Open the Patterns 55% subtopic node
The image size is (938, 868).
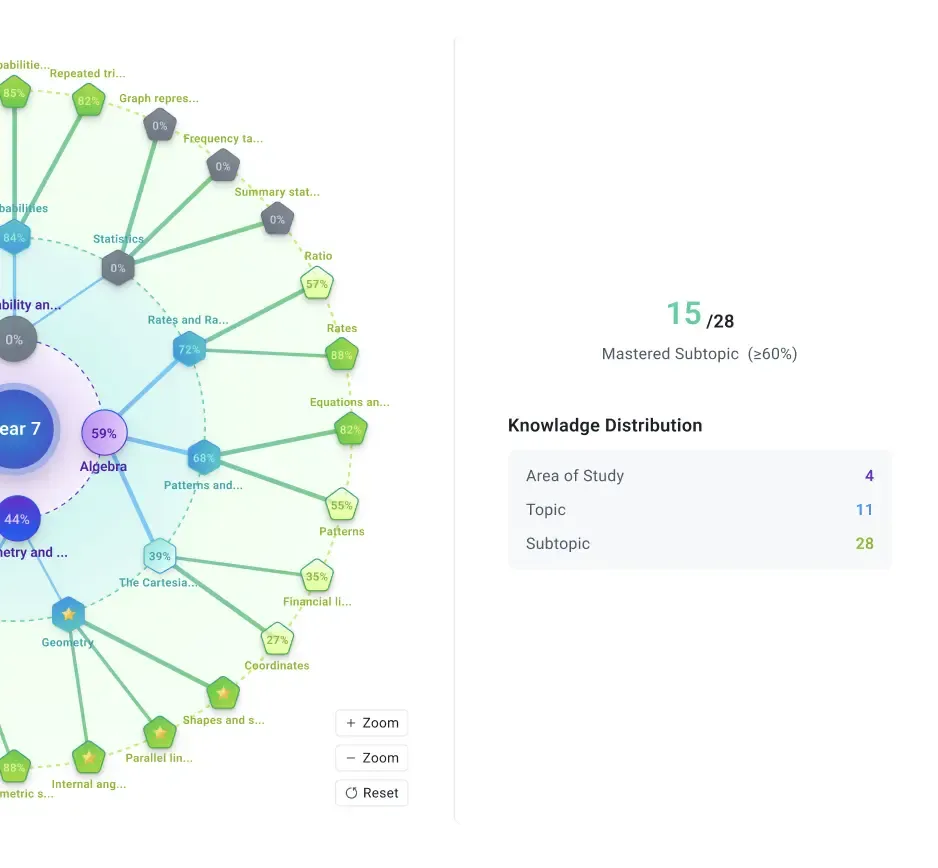342,505
